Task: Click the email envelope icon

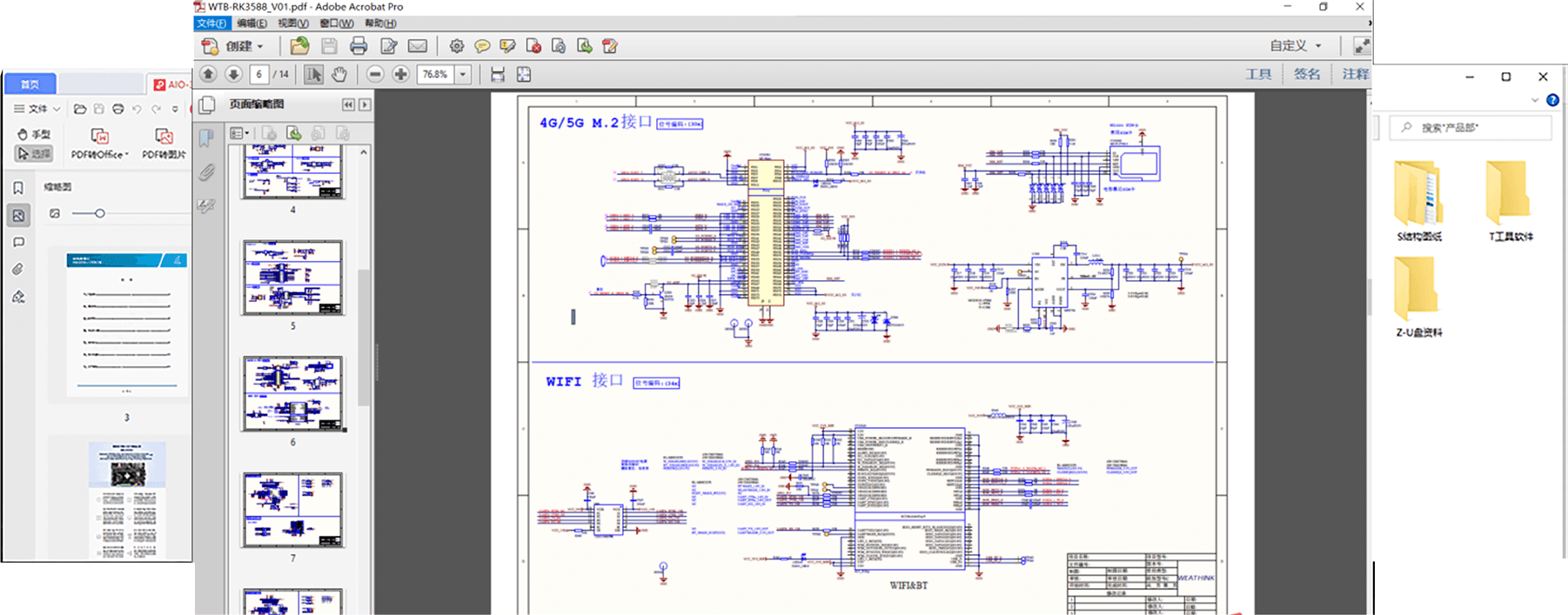Action: click(x=418, y=46)
